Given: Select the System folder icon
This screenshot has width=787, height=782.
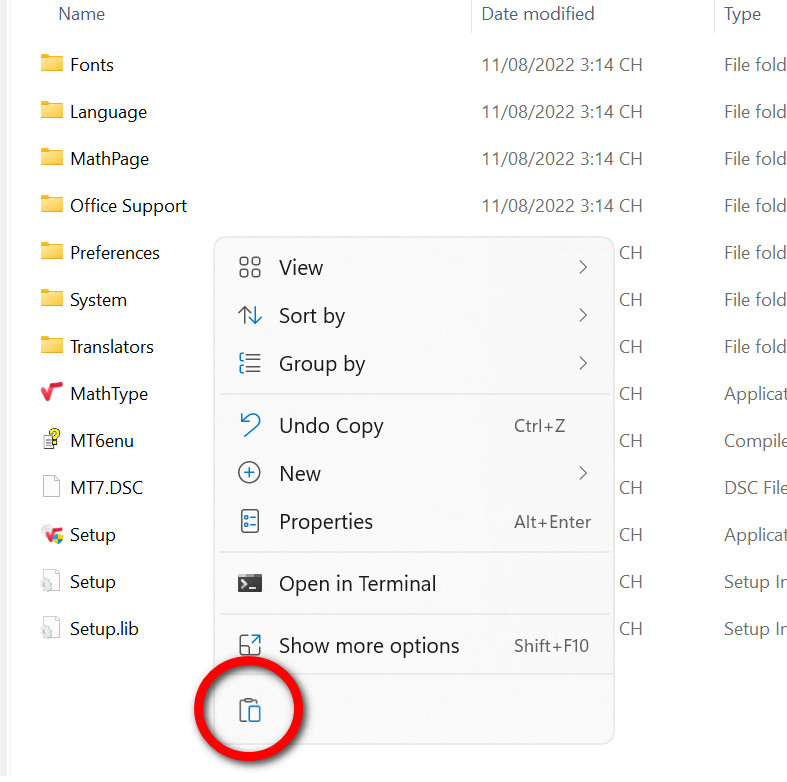Looking at the screenshot, I should tap(52, 298).
